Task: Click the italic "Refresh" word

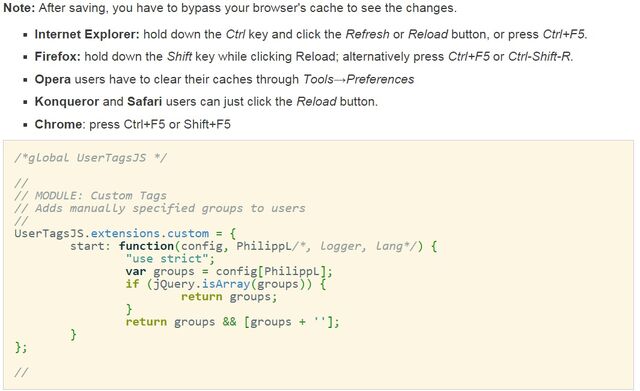Action: click(x=367, y=34)
